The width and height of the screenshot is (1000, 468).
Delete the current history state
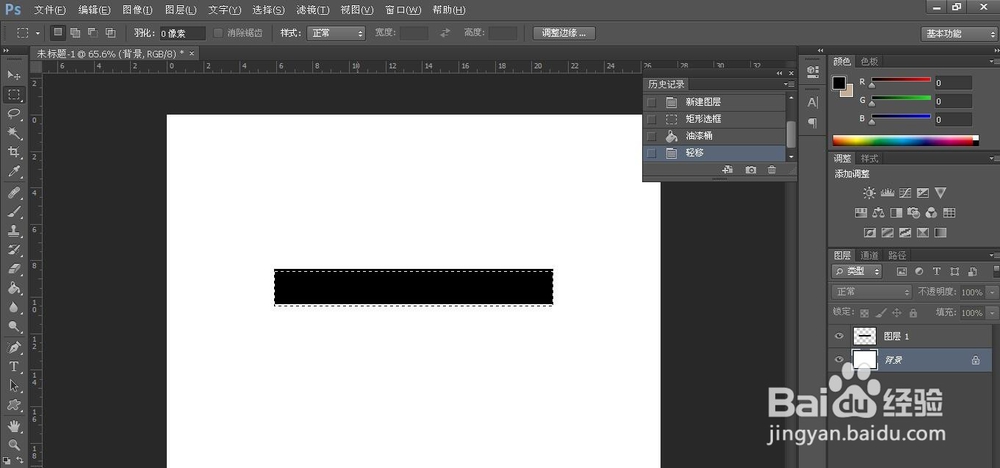772,170
